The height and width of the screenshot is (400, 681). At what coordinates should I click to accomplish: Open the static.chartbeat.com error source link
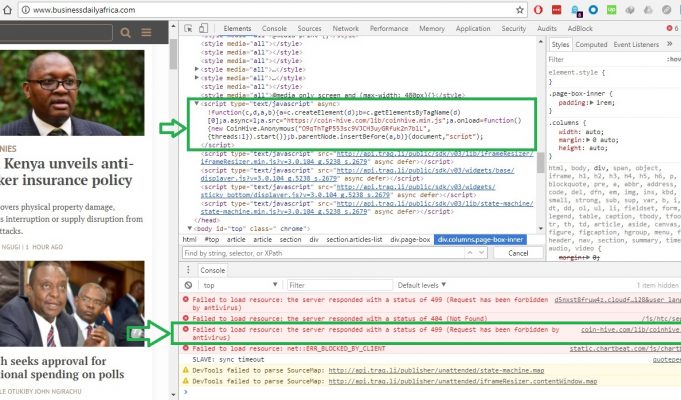click(x=625, y=349)
